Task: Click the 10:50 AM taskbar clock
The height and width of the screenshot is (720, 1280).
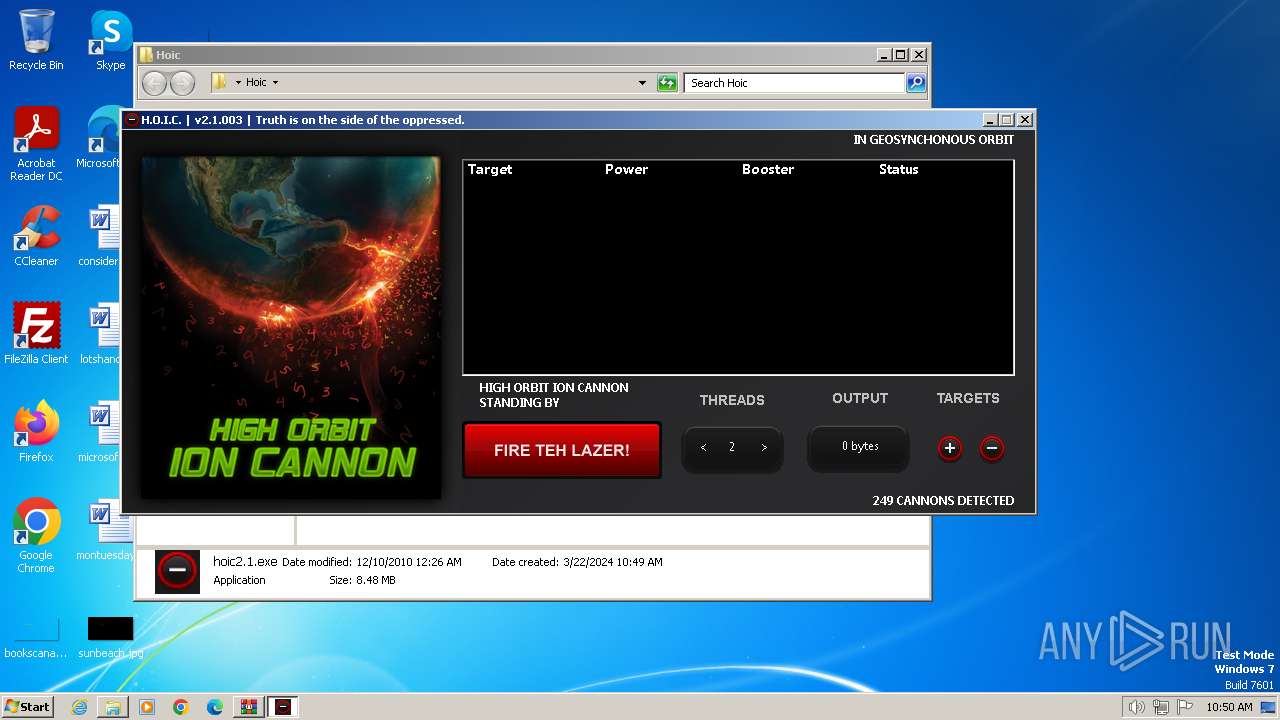Action: [1229, 707]
